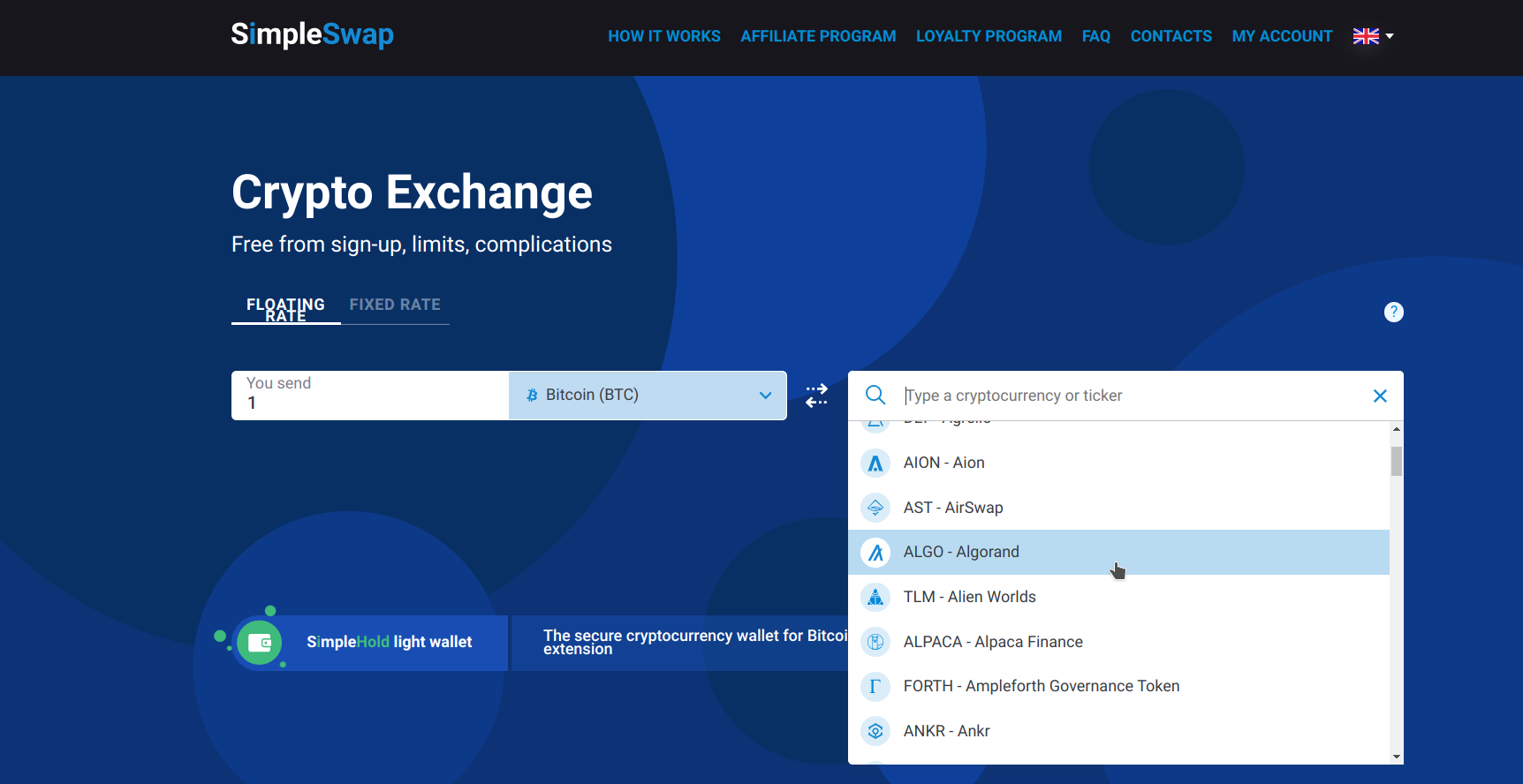Open My Account from the navigation
1523x784 pixels.
pos(1282,36)
